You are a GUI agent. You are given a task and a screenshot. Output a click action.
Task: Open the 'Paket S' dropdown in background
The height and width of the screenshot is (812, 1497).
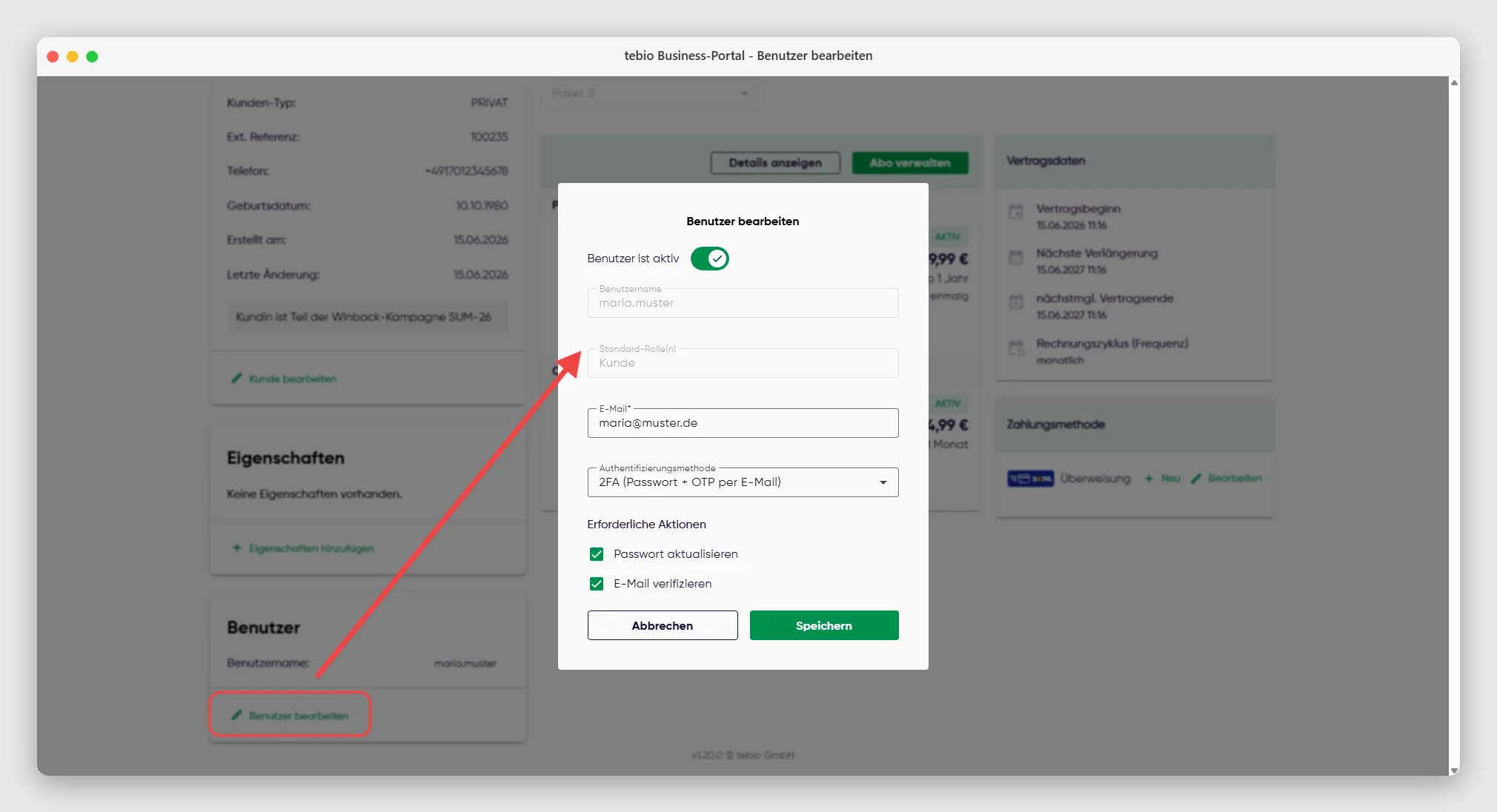pos(650,93)
